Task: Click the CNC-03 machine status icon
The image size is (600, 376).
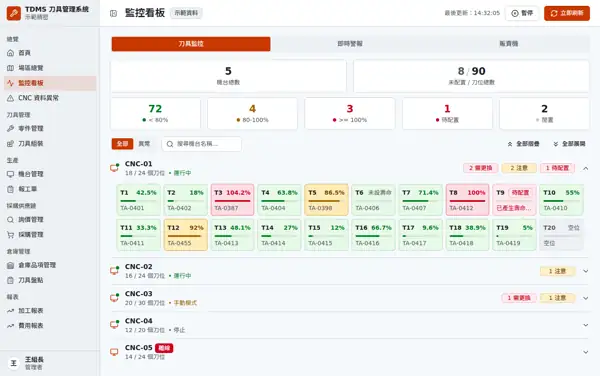Action: pos(114,298)
